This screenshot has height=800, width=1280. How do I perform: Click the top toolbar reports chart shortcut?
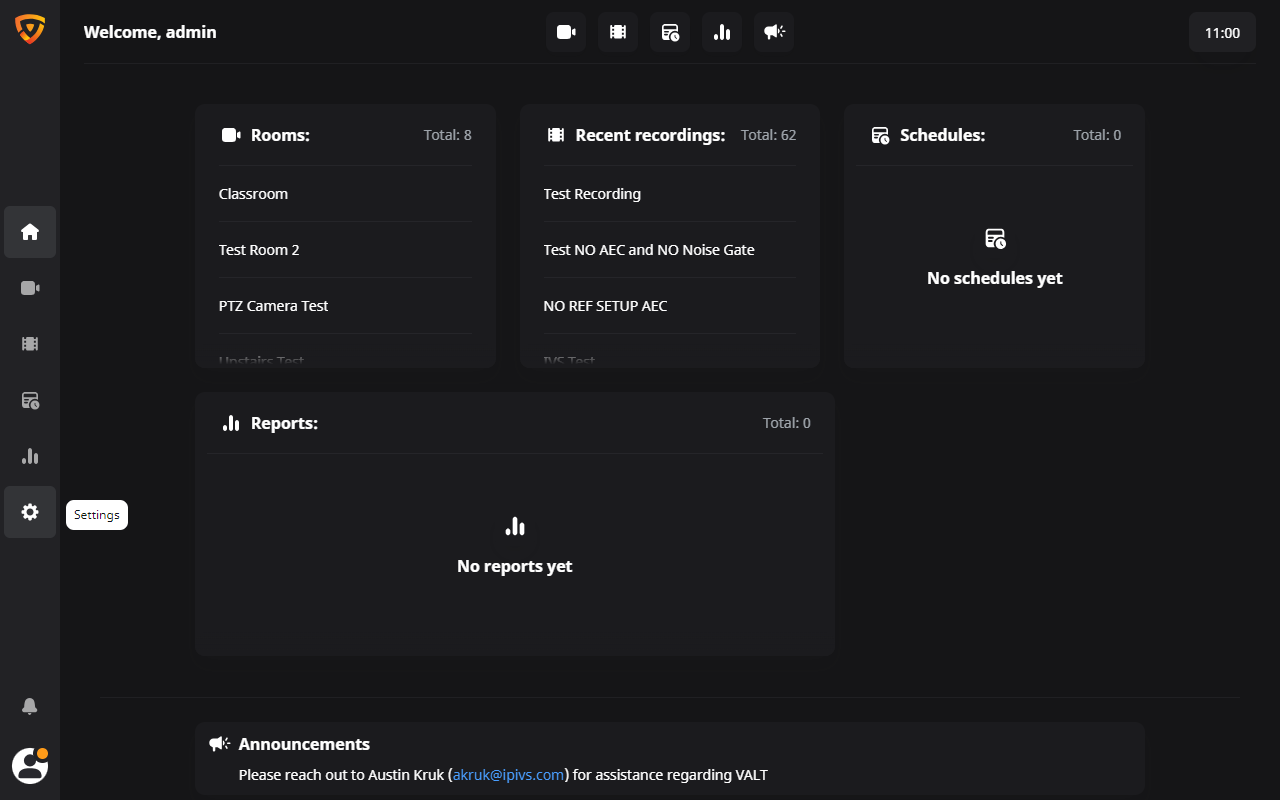[722, 32]
